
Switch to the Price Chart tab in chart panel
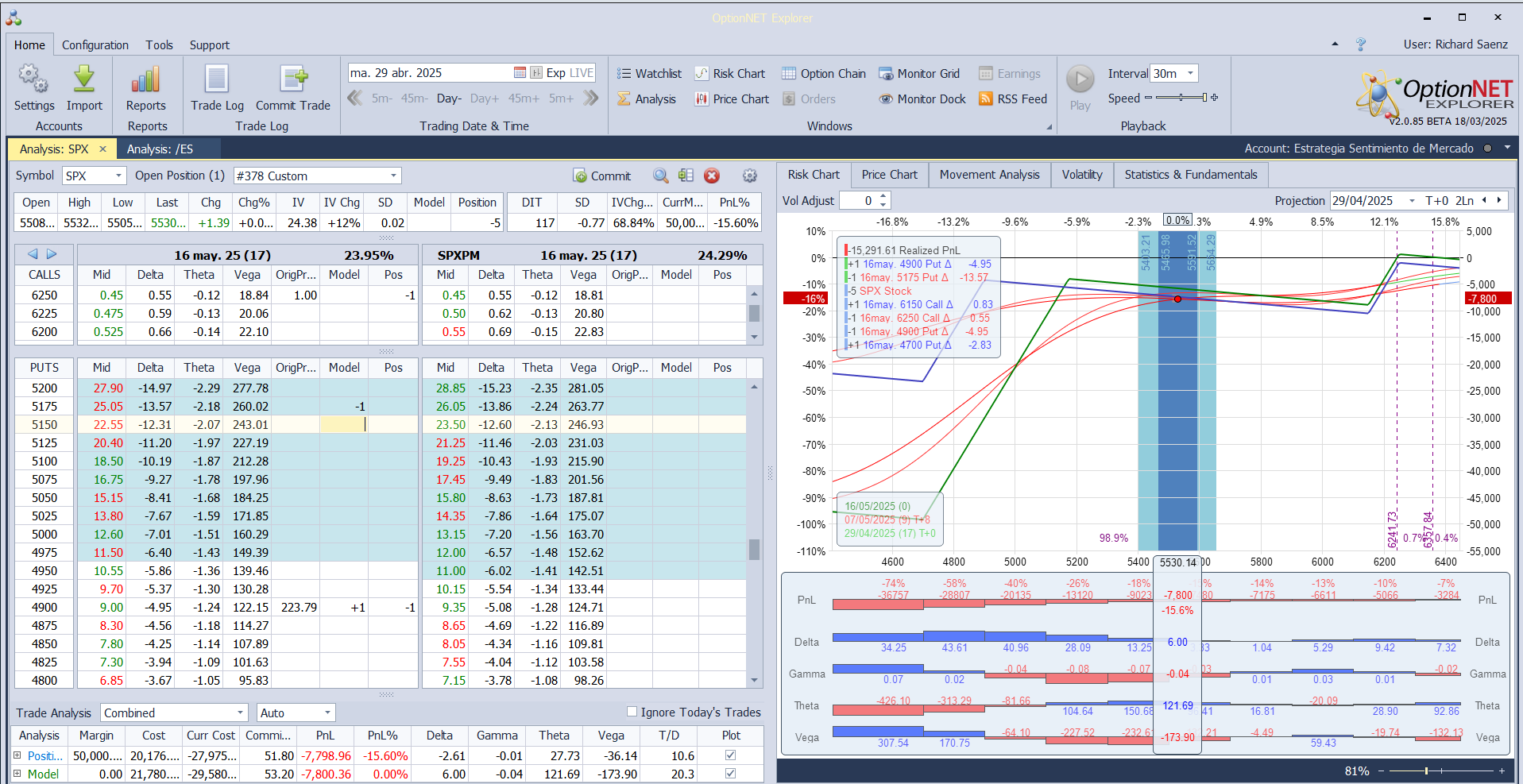click(889, 175)
